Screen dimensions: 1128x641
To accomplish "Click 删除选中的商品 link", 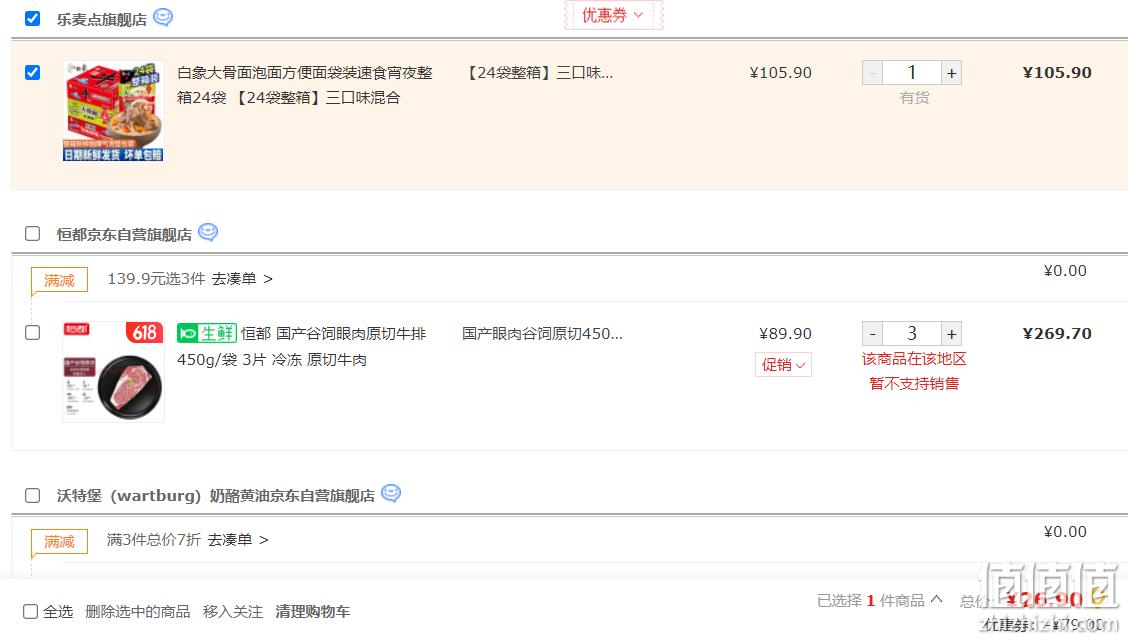I will 137,612.
